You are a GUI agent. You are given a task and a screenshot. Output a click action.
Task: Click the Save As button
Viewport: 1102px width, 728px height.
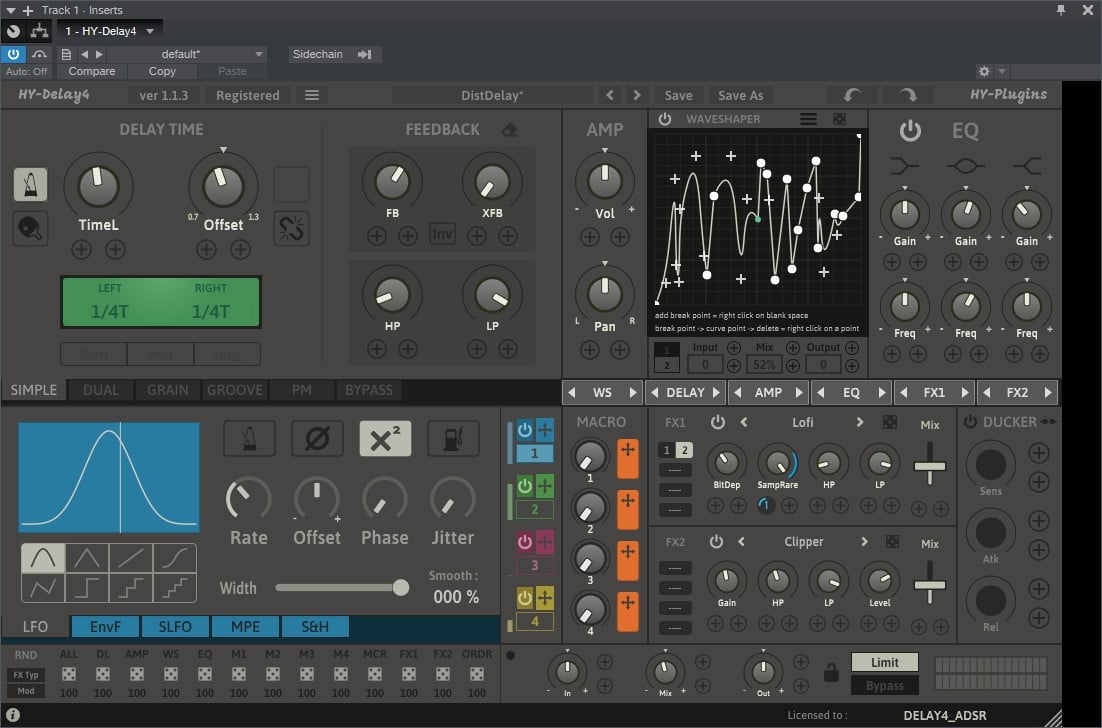[740, 95]
